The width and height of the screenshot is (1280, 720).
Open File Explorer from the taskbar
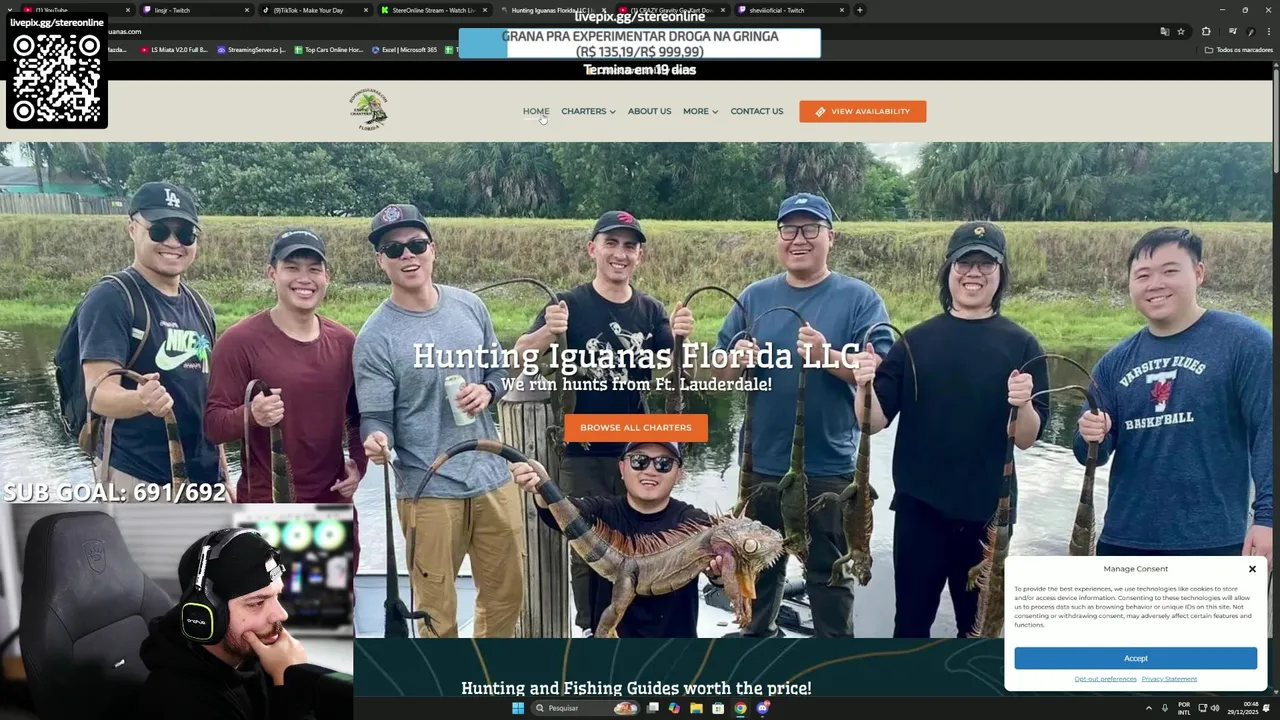696,708
